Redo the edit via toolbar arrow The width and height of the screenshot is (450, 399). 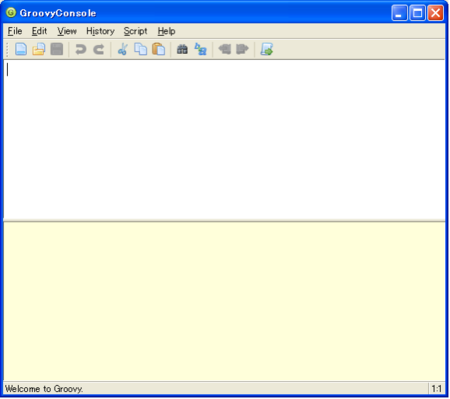click(x=99, y=49)
